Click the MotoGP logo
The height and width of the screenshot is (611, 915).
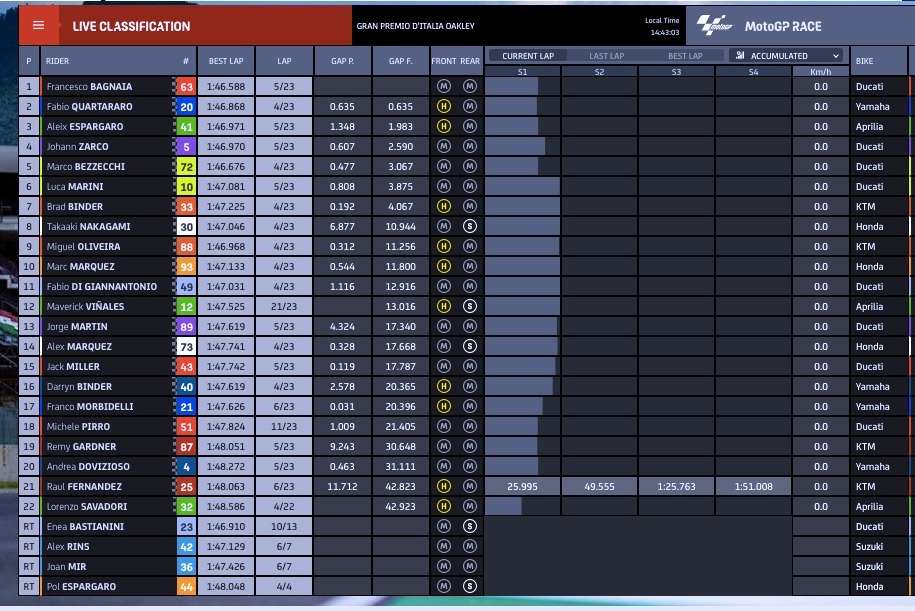click(x=714, y=25)
